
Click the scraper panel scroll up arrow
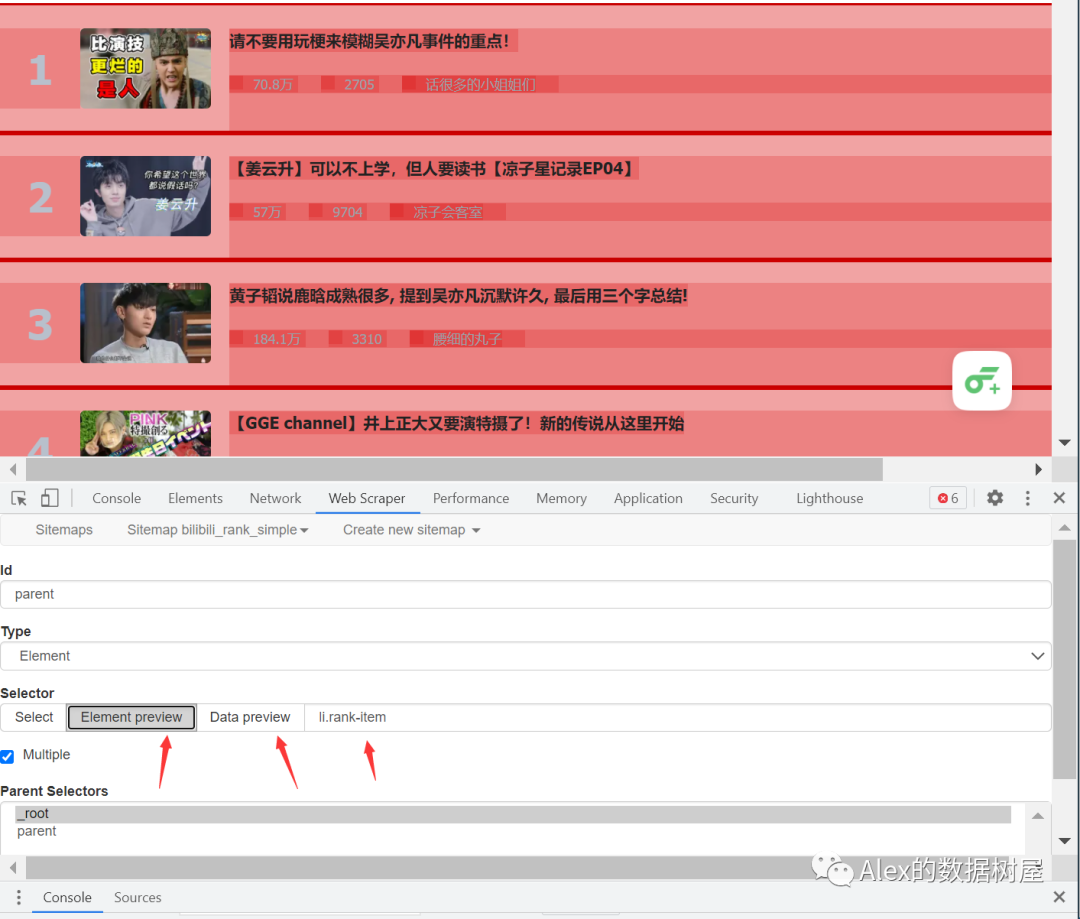(x=1065, y=528)
